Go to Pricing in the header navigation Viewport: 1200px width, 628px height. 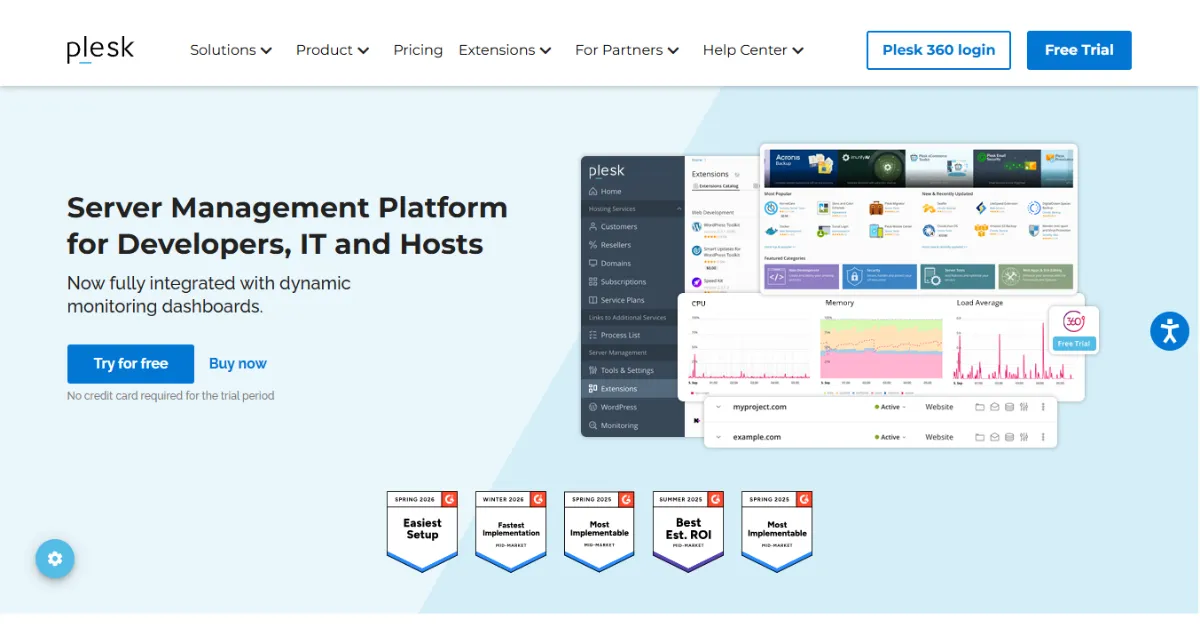tap(418, 50)
